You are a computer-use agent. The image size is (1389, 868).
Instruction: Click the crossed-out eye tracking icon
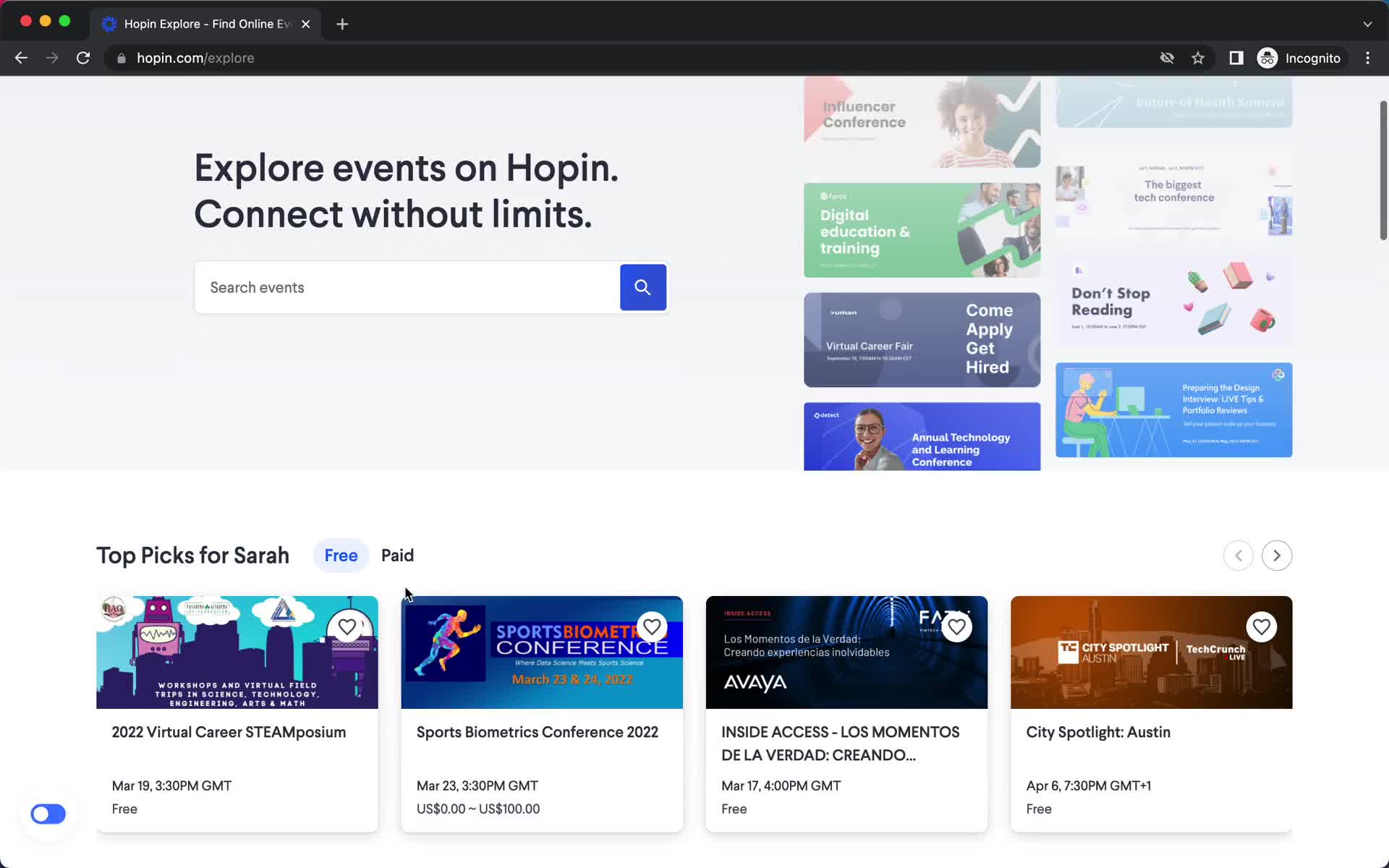pos(1167,58)
